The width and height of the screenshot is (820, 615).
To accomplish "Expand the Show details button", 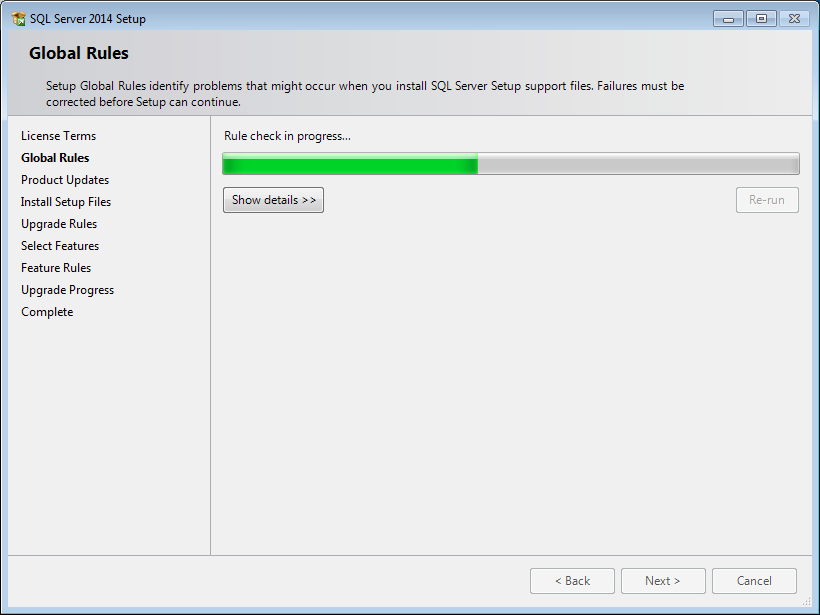I will [x=274, y=200].
